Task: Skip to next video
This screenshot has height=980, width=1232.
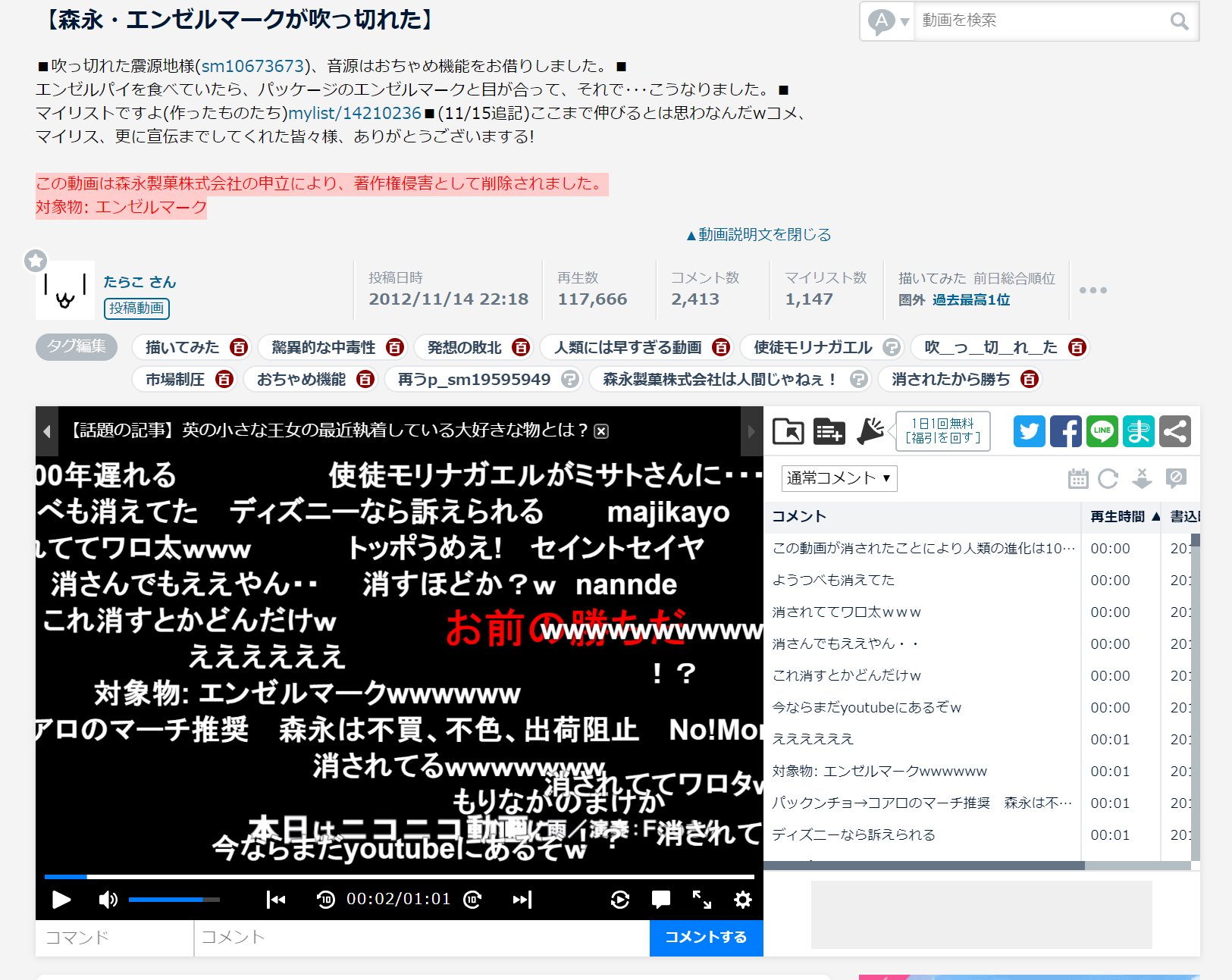Action: (522, 900)
